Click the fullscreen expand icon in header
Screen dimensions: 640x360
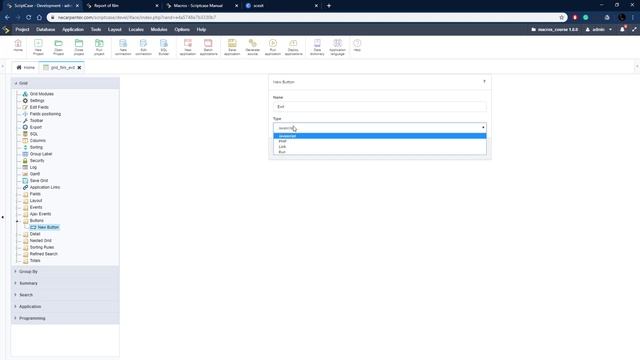click(634, 29)
